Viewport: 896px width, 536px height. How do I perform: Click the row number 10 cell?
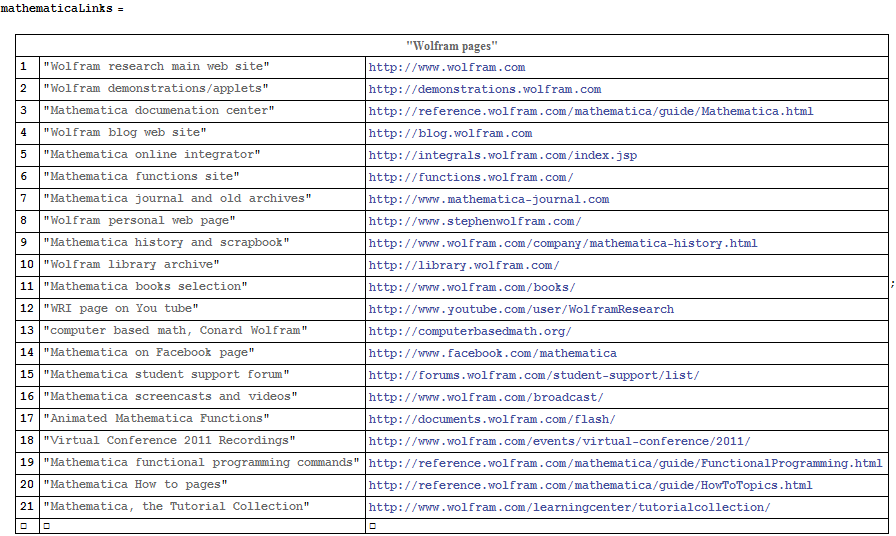(27, 265)
